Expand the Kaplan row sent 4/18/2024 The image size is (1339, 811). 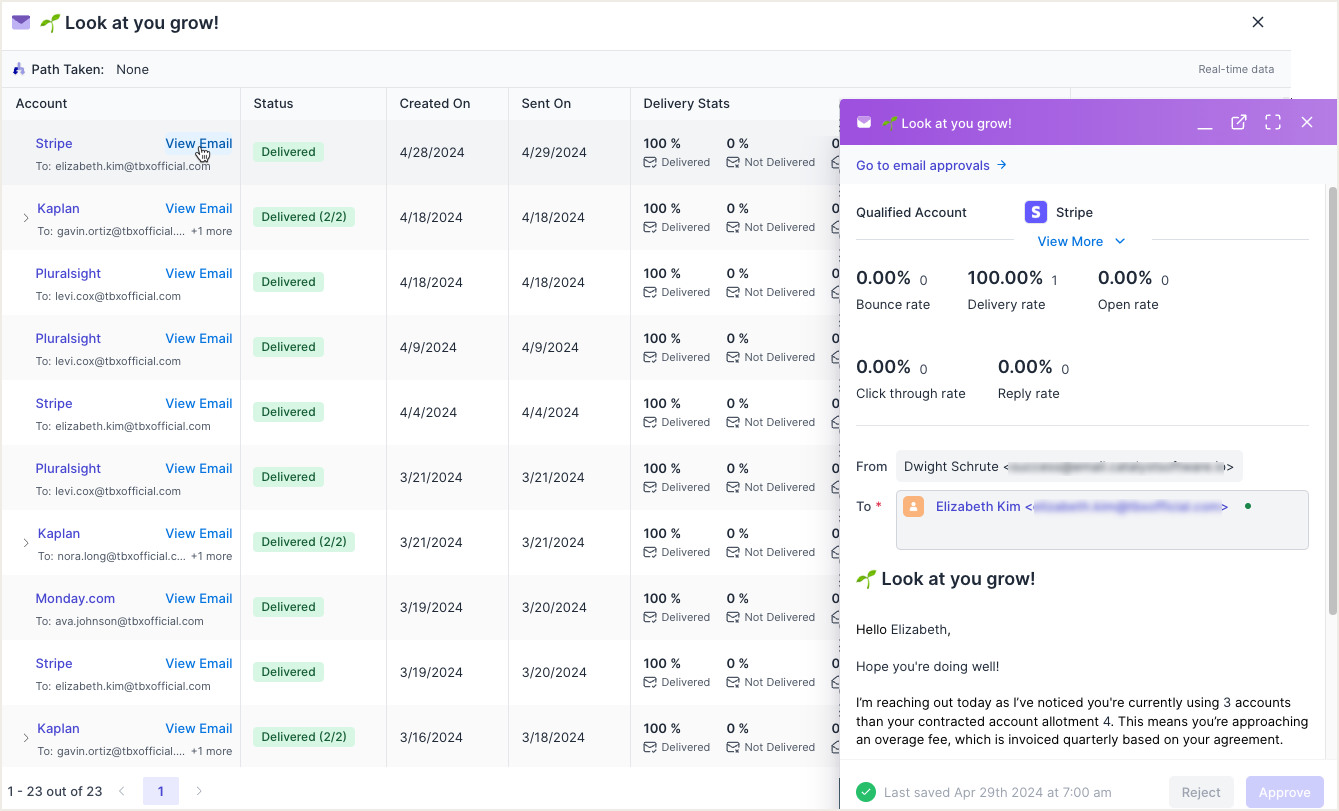[26, 218]
